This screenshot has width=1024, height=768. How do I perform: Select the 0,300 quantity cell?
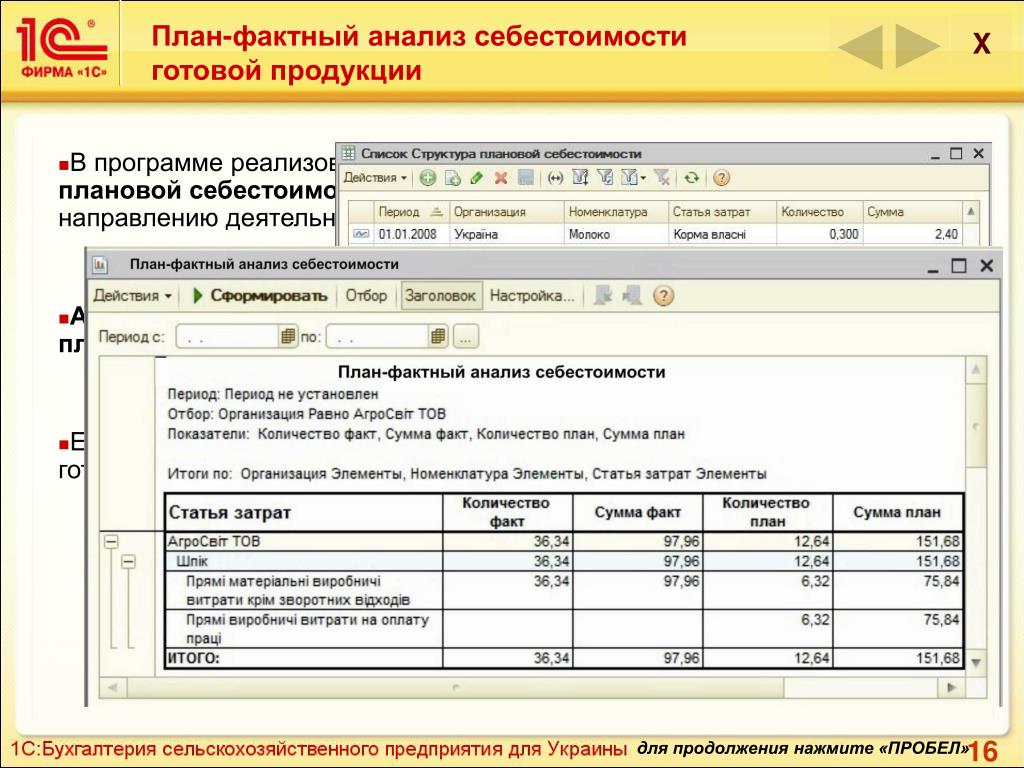pos(820,234)
